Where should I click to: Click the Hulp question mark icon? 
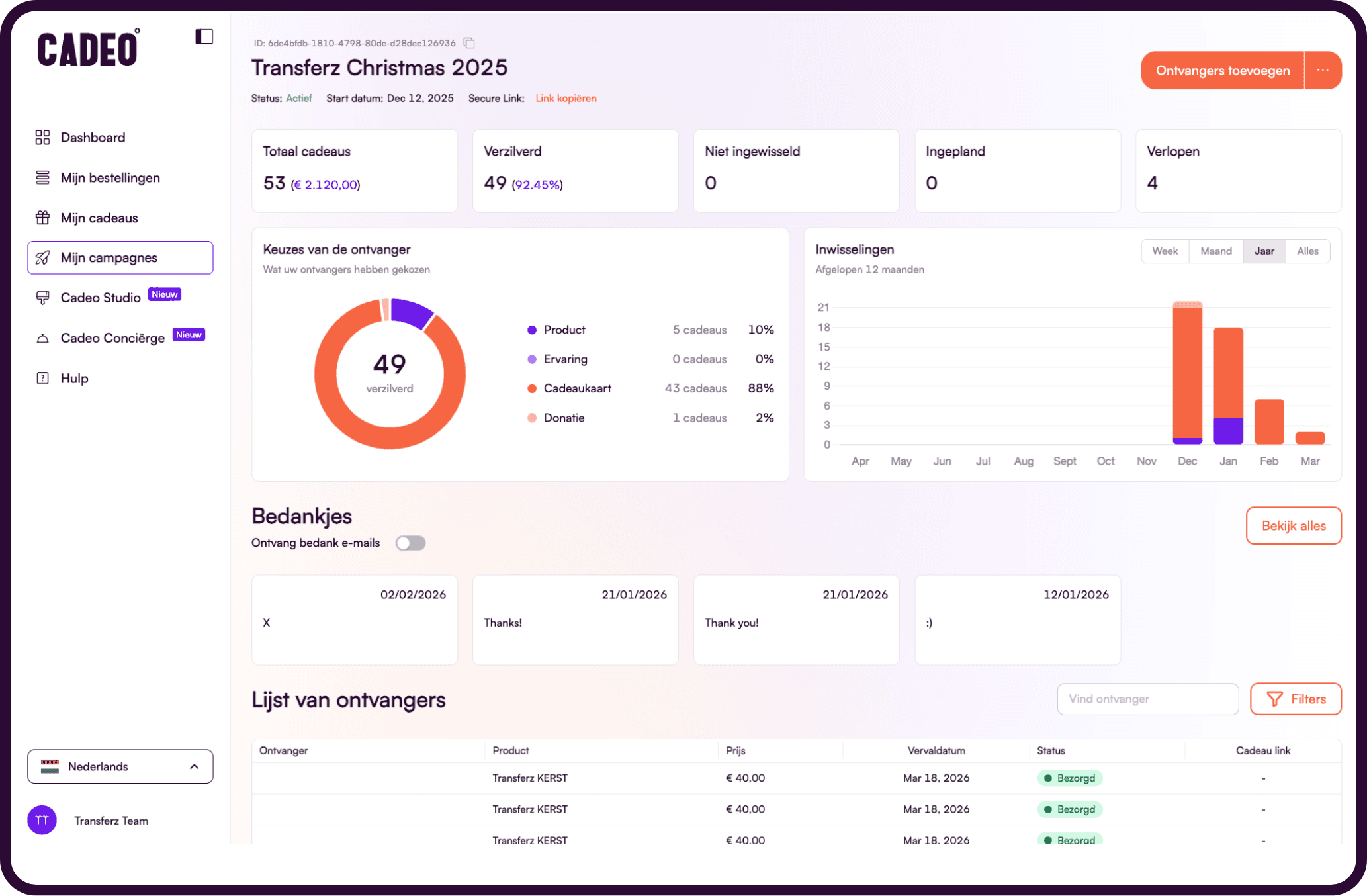point(43,377)
